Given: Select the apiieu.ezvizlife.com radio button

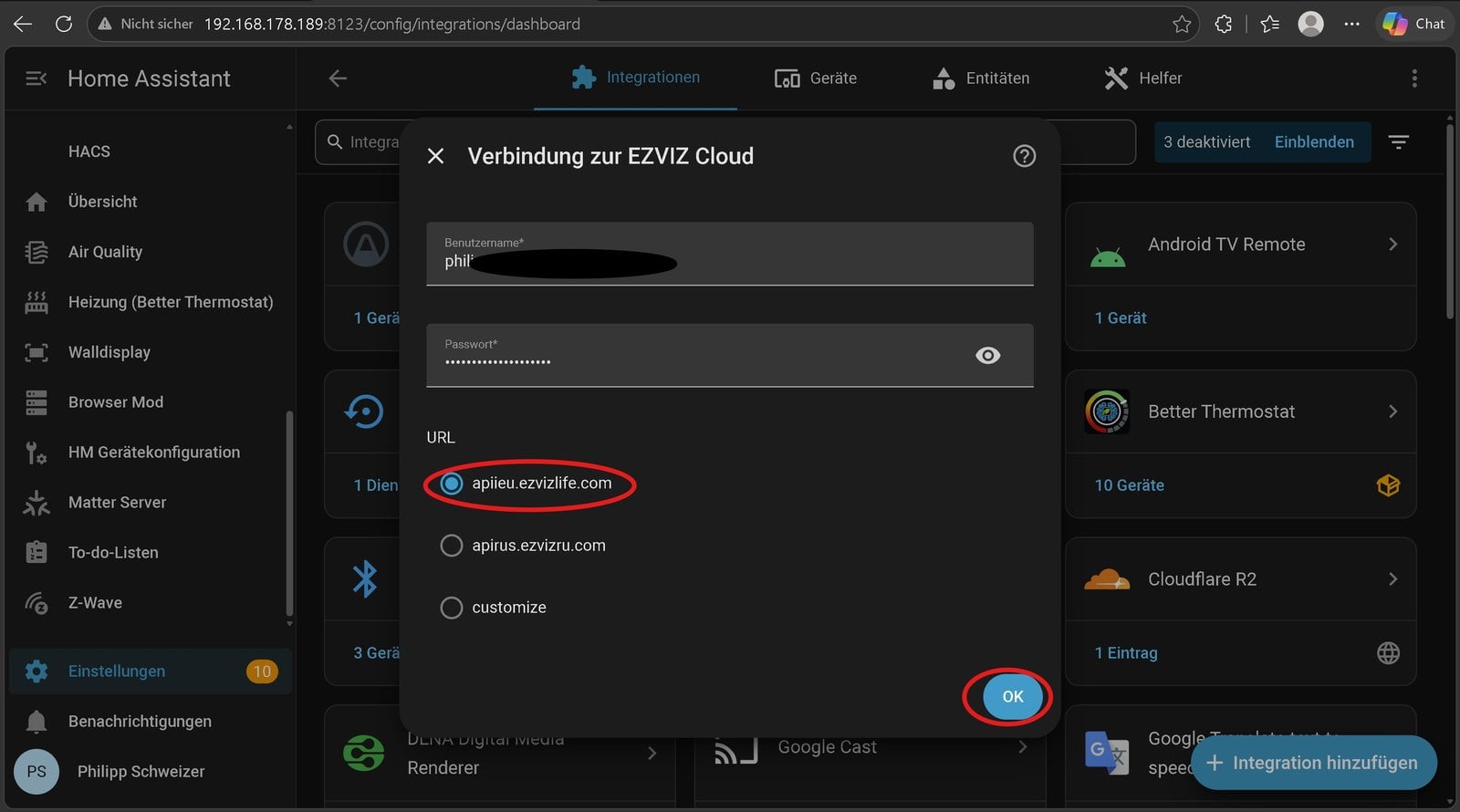Looking at the screenshot, I should click(452, 484).
